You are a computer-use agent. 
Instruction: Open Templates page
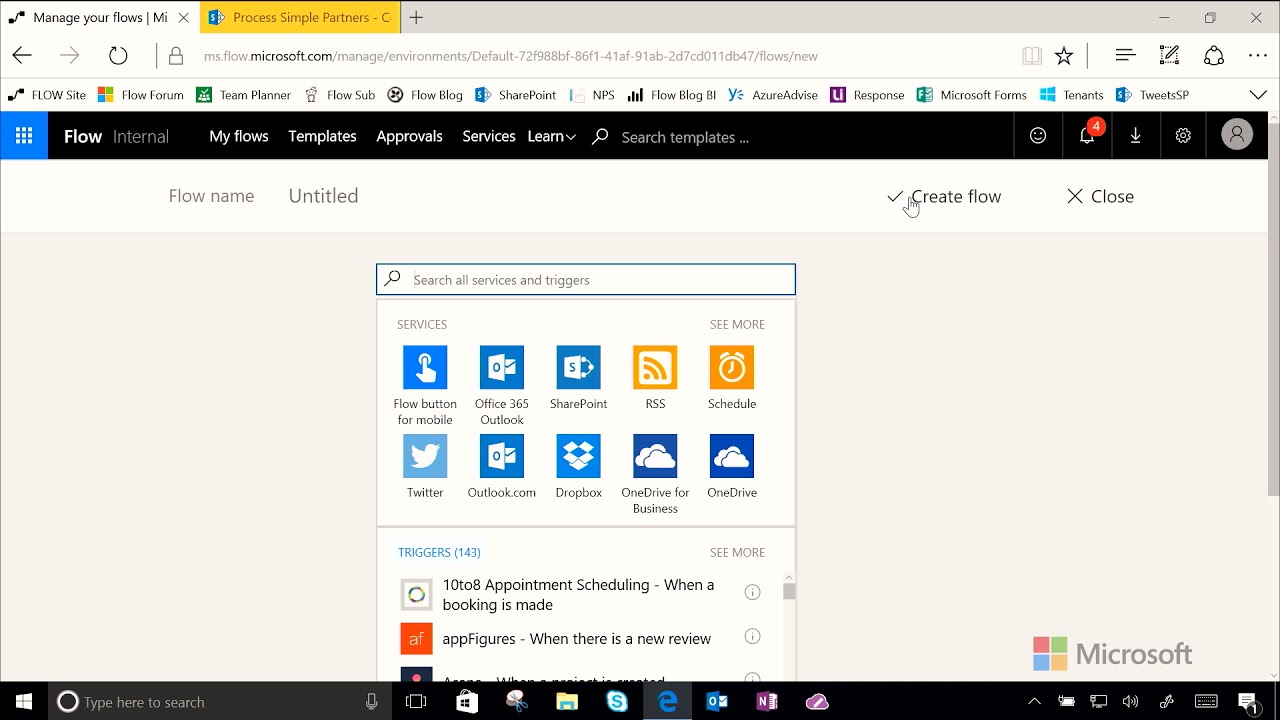pos(322,136)
